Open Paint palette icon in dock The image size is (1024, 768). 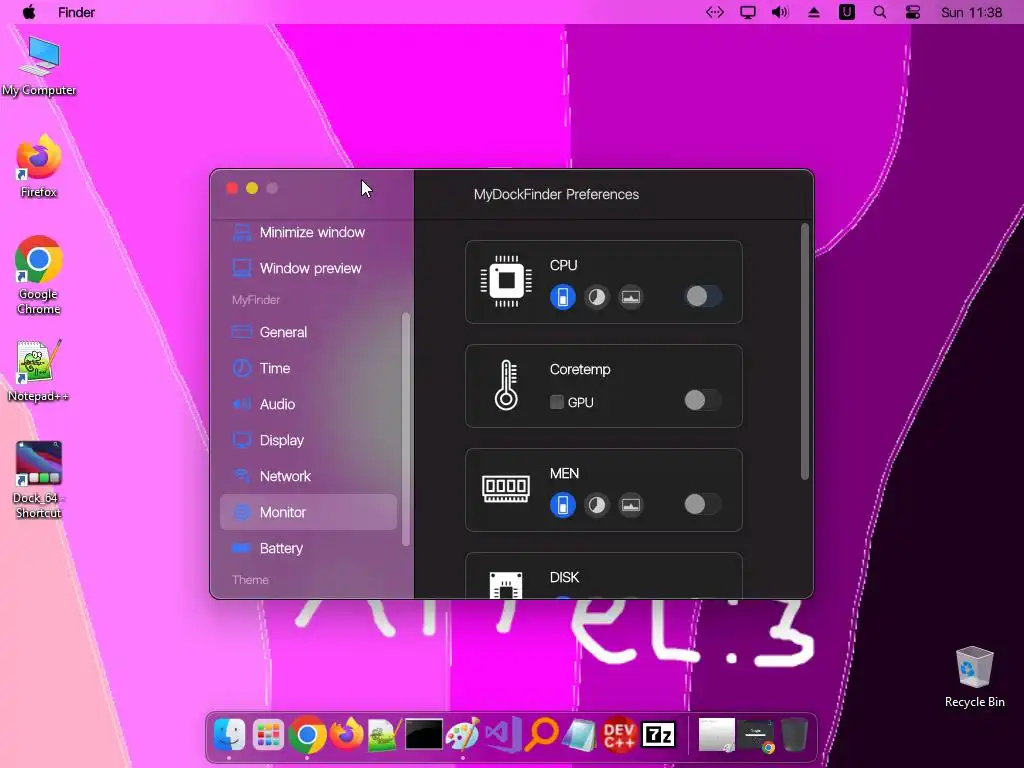pyautogui.click(x=462, y=735)
